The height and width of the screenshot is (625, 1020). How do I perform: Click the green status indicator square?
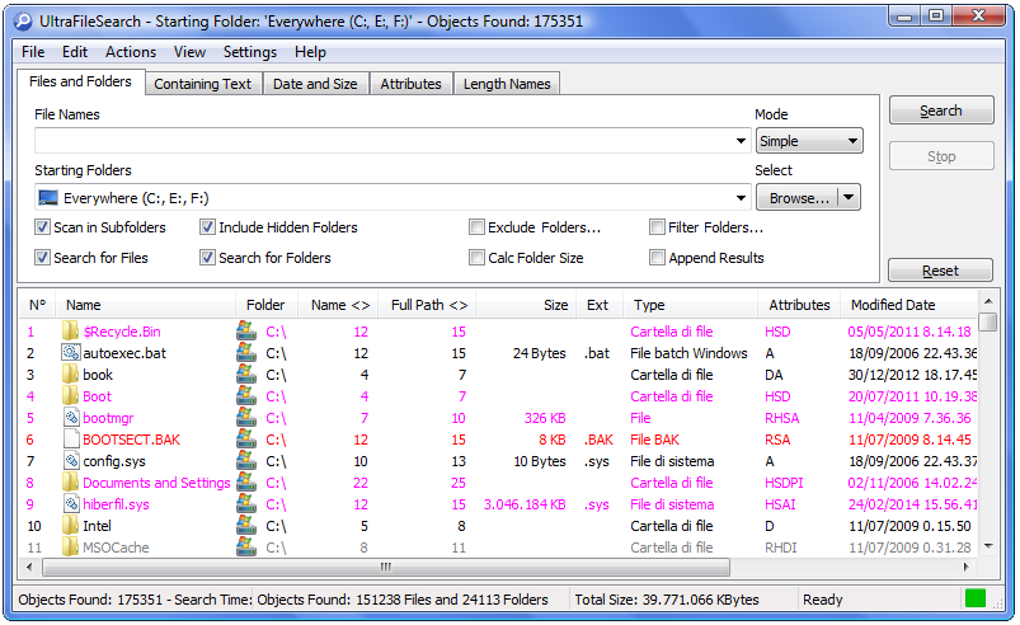(x=975, y=598)
